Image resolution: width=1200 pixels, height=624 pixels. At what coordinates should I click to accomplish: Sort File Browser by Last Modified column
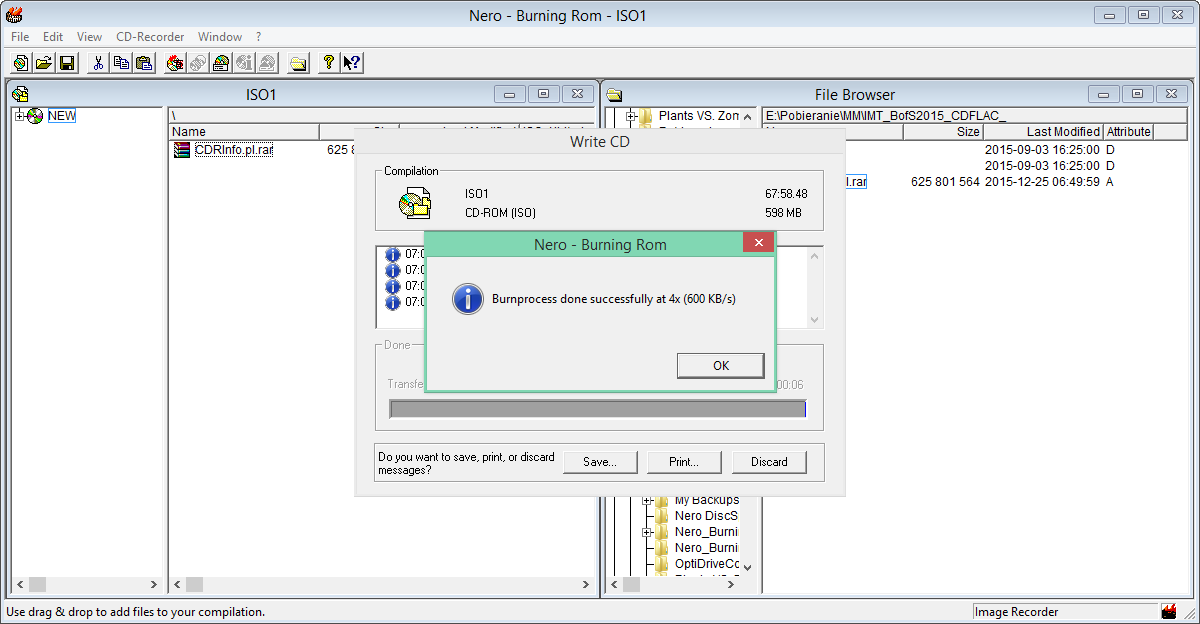click(x=1043, y=132)
